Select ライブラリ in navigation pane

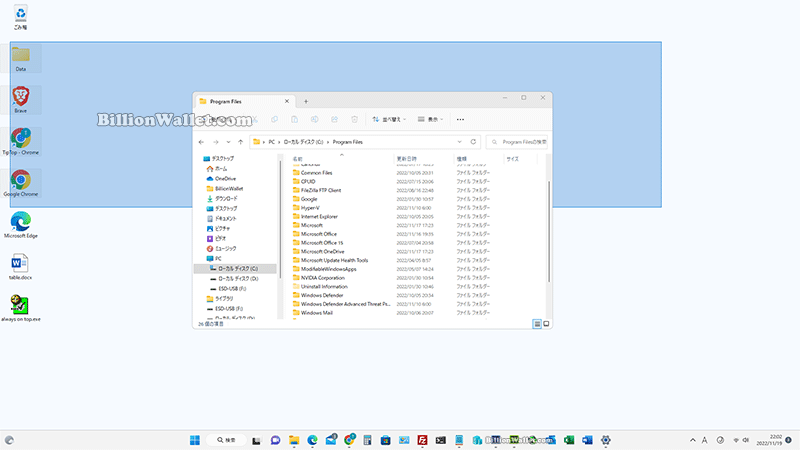[x=220, y=298]
